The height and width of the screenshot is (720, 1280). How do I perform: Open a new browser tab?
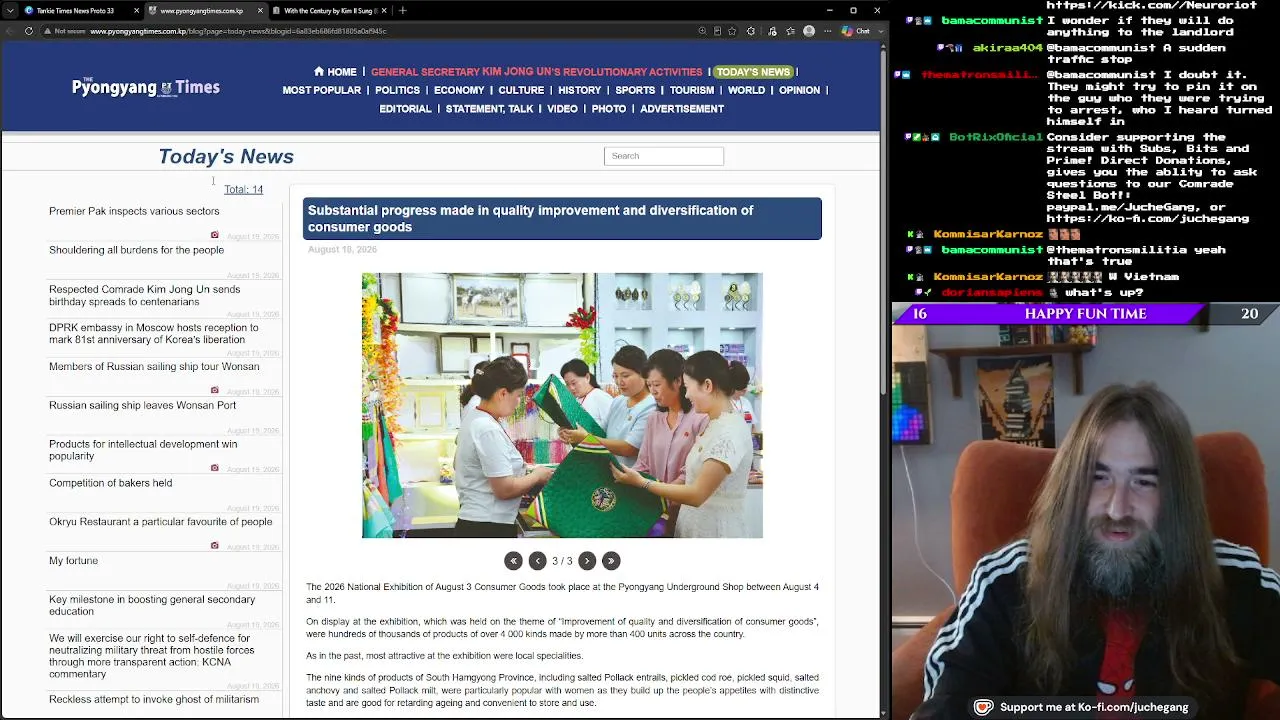tap(402, 11)
